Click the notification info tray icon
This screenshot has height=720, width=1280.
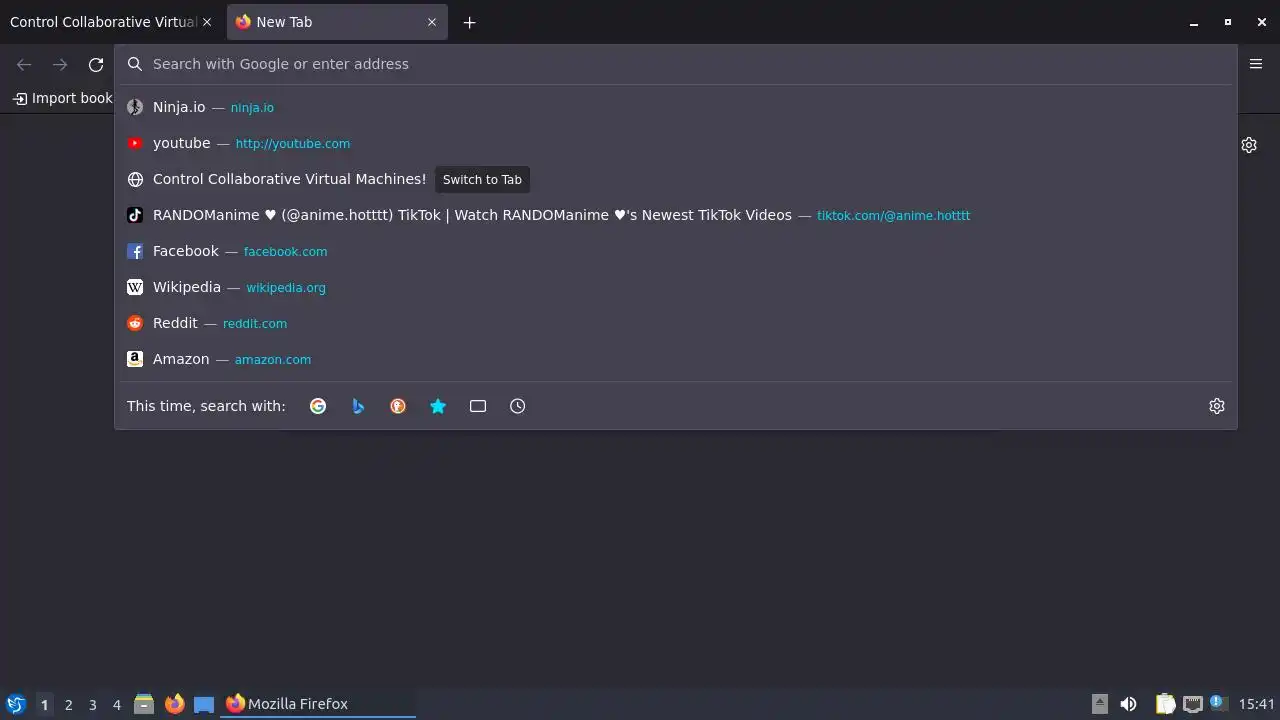(1218, 702)
